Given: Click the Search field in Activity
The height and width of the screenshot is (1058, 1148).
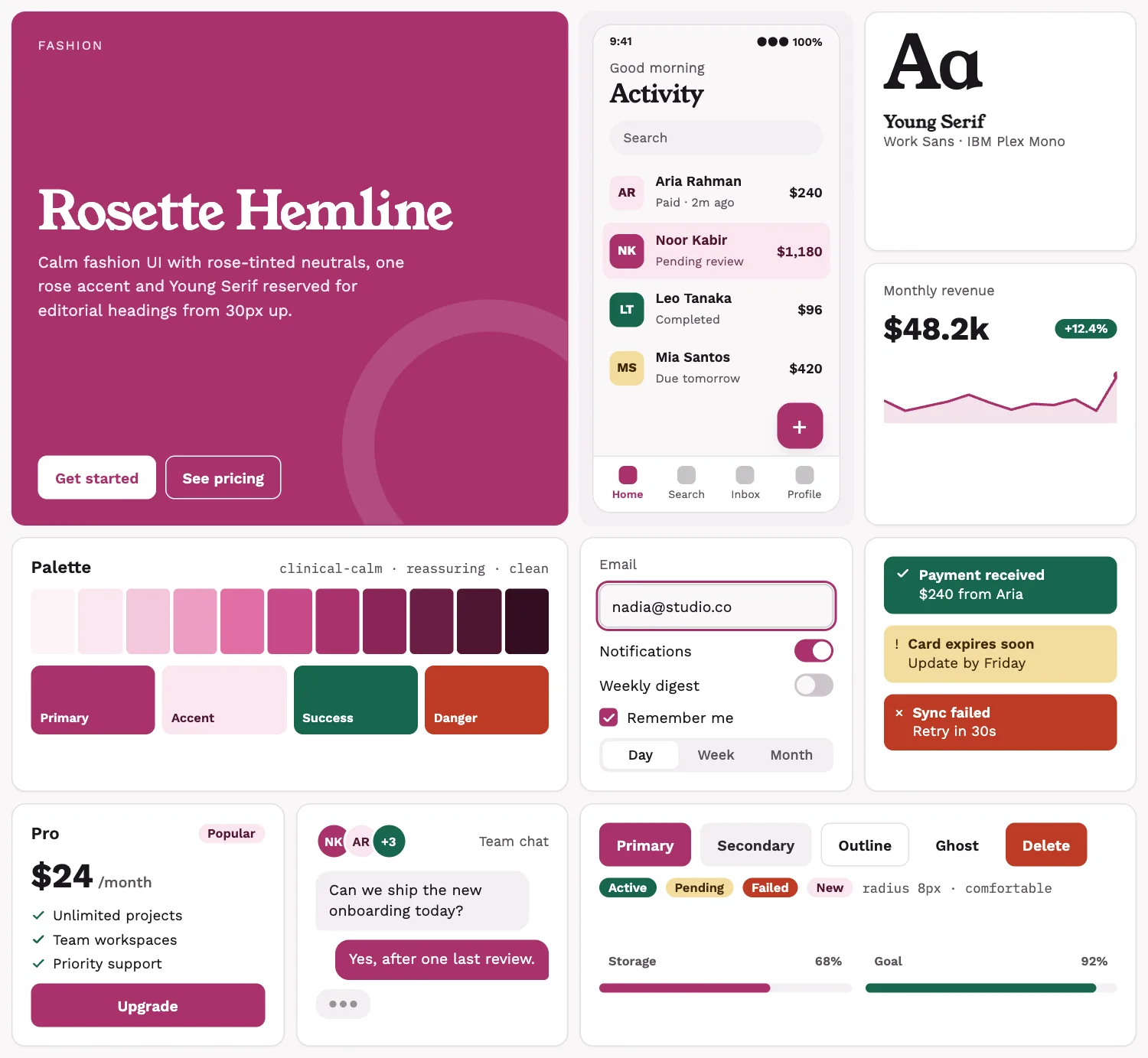Looking at the screenshot, I should coord(716,138).
